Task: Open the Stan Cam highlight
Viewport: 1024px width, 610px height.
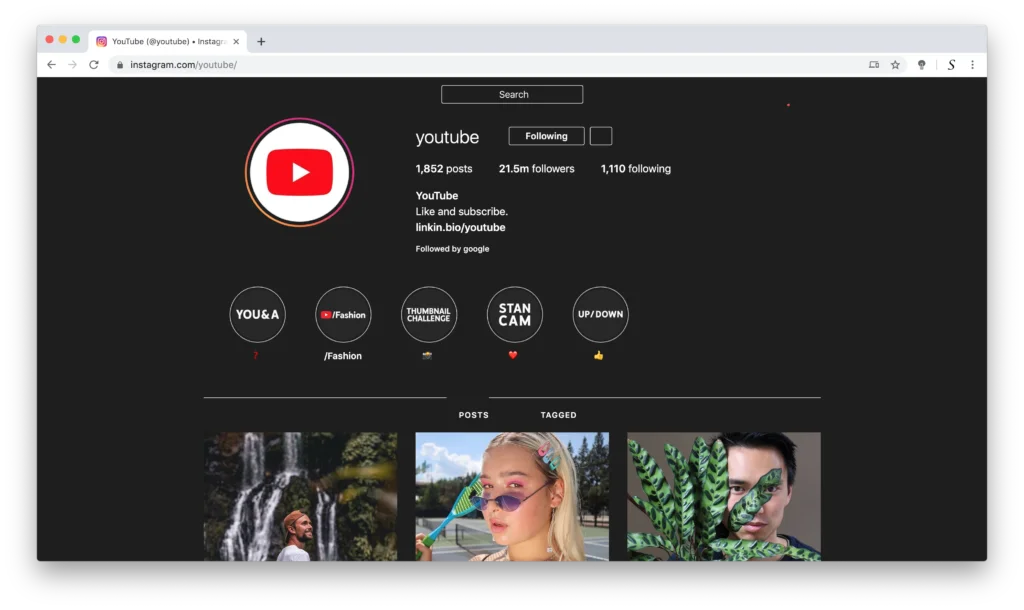Action: tap(515, 314)
